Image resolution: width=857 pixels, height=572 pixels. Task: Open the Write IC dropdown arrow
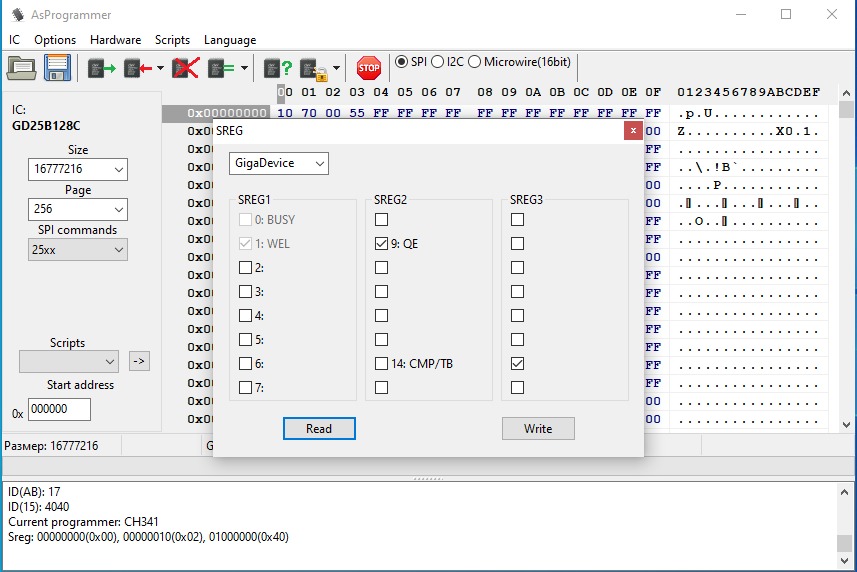(x=160, y=68)
